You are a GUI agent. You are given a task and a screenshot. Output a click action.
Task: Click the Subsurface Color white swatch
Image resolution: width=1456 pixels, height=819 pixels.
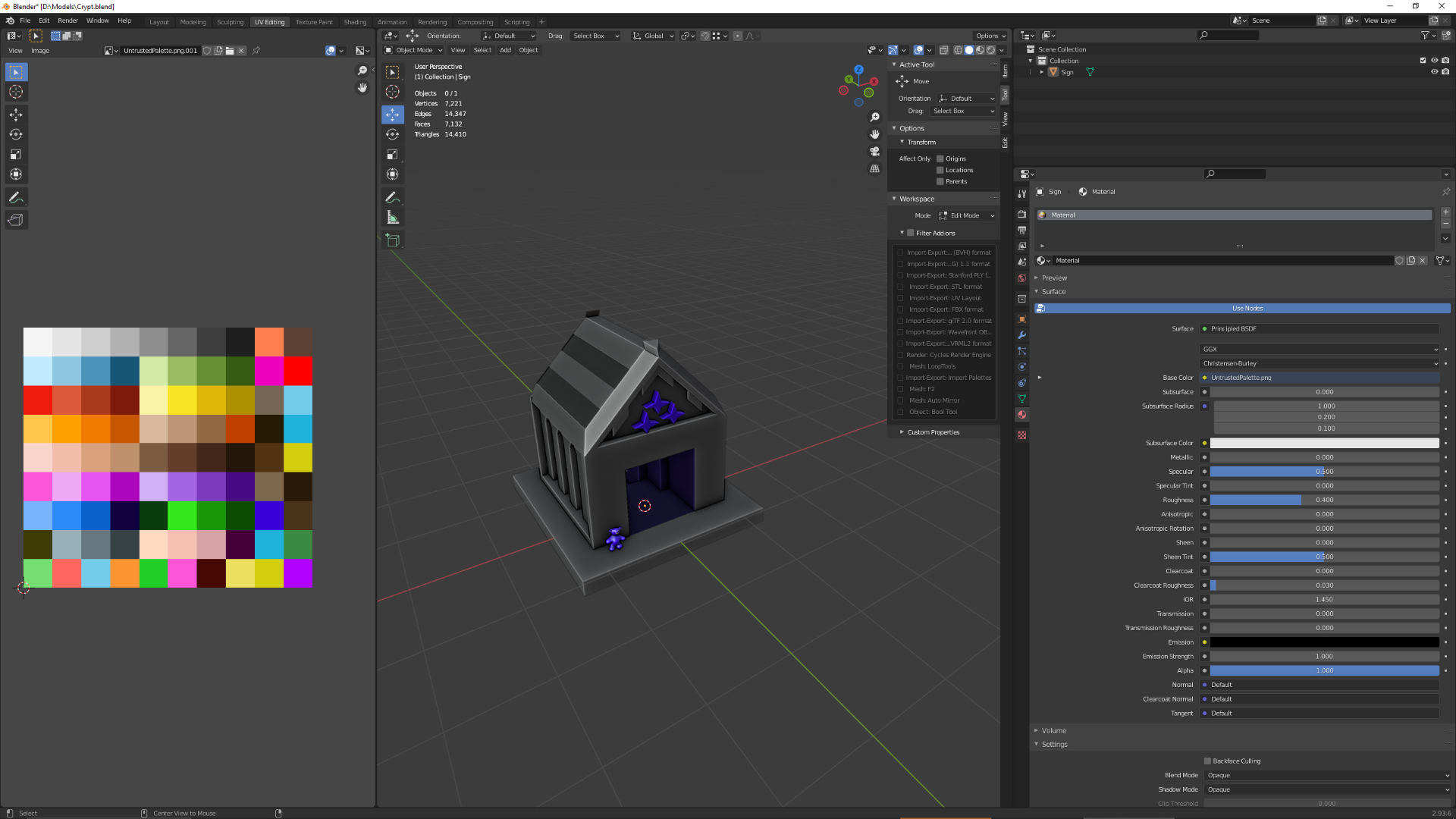[1324, 443]
